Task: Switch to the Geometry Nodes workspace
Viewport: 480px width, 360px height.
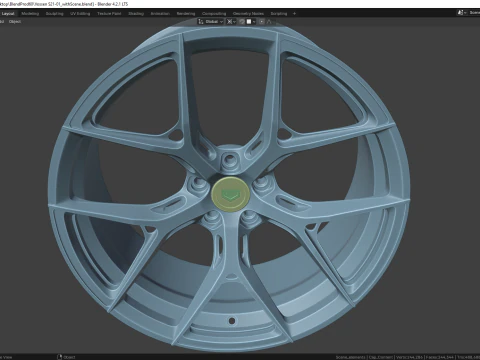Action: [248, 14]
